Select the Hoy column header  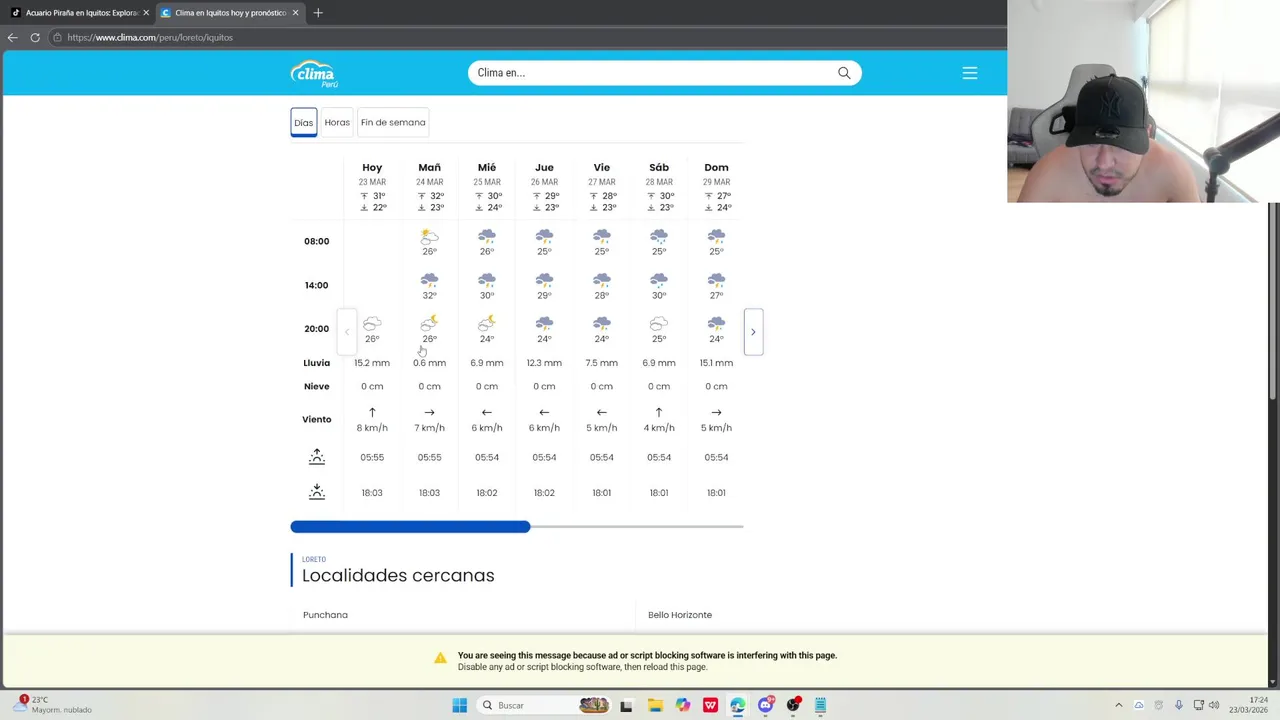[372, 167]
